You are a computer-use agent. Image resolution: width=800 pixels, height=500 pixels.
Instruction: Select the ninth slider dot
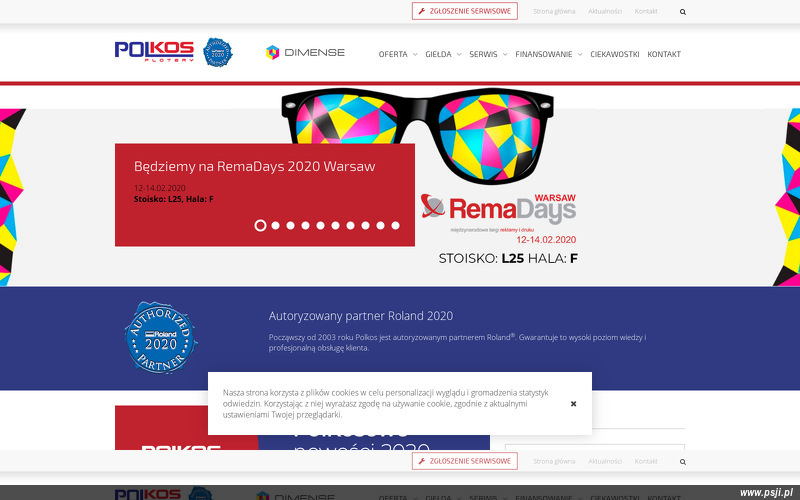[381, 226]
